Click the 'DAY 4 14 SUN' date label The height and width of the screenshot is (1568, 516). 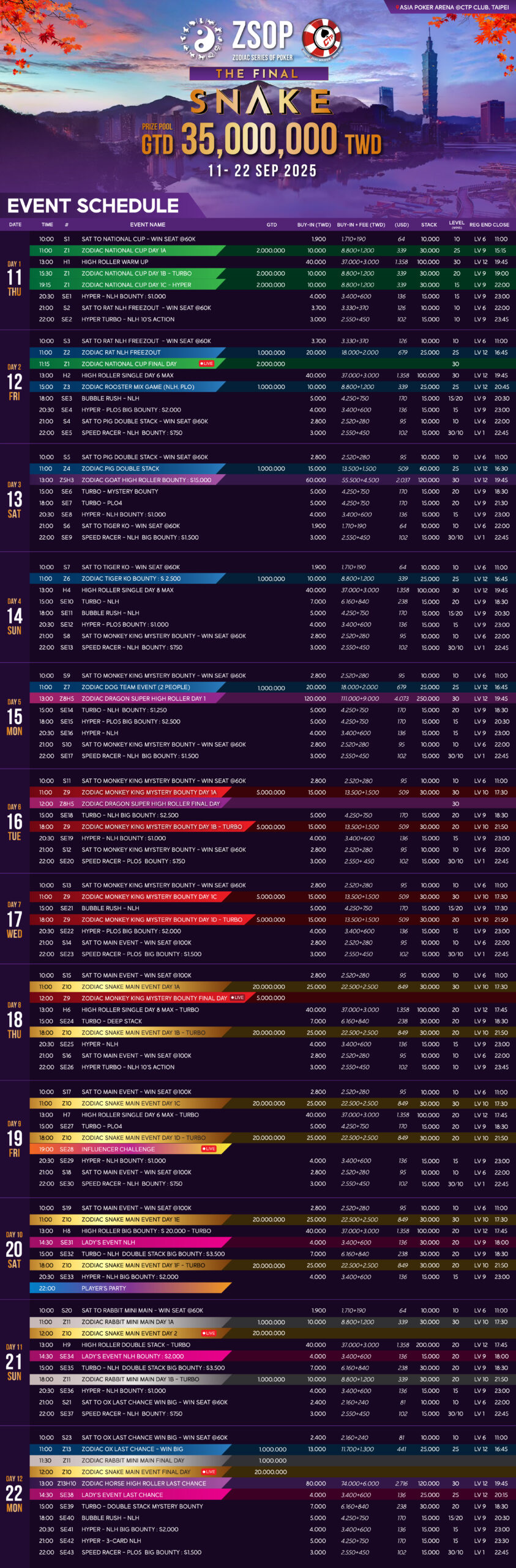click(14, 616)
